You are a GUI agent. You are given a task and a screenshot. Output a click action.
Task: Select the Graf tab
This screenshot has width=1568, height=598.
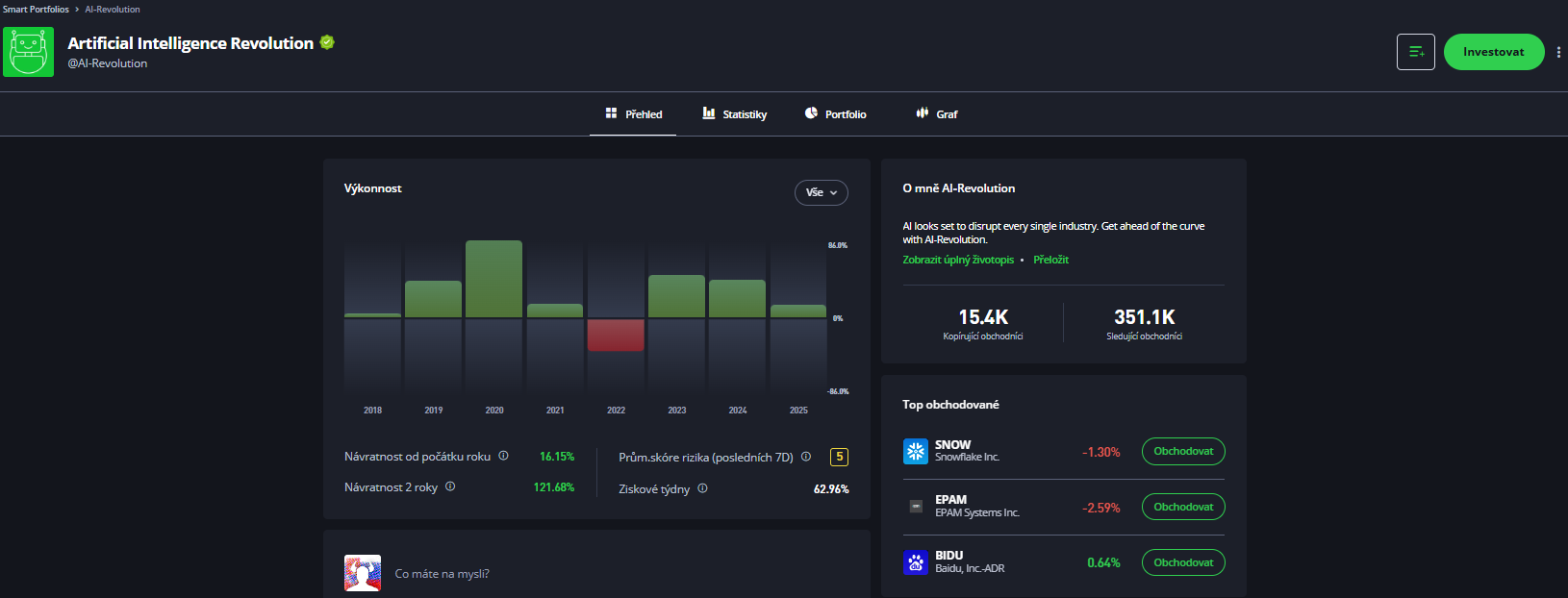tap(937, 114)
